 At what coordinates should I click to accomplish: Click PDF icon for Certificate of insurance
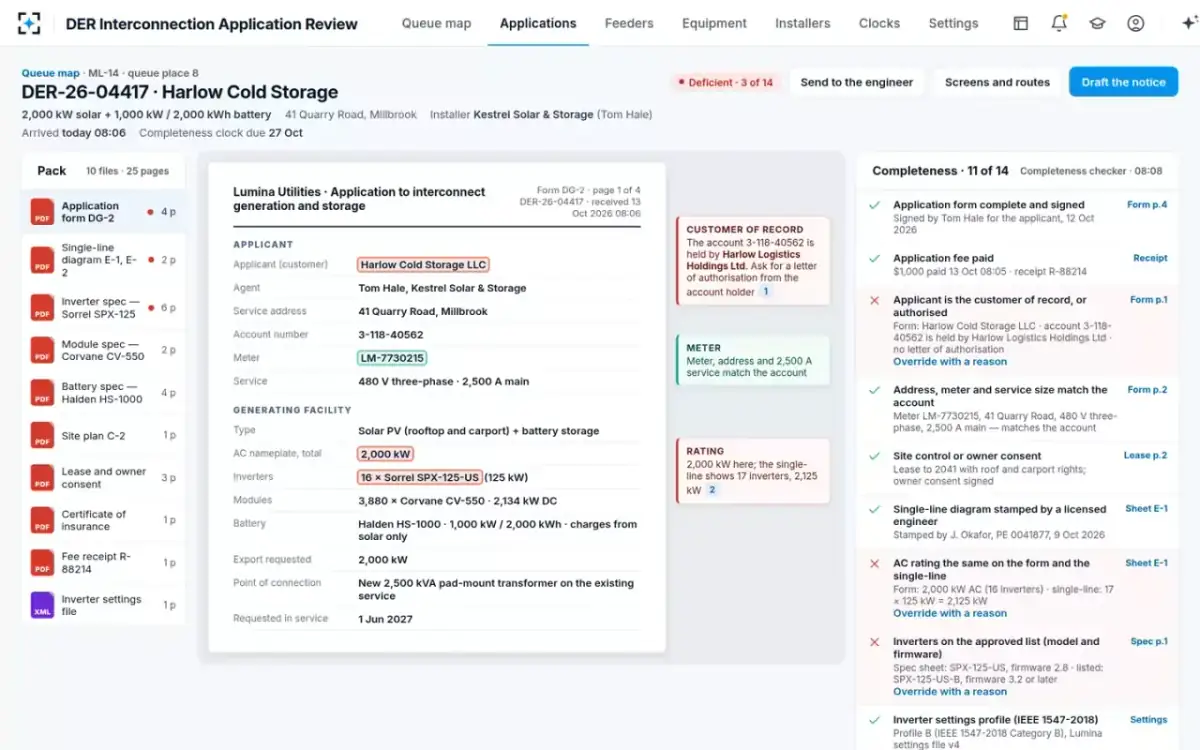click(42, 520)
